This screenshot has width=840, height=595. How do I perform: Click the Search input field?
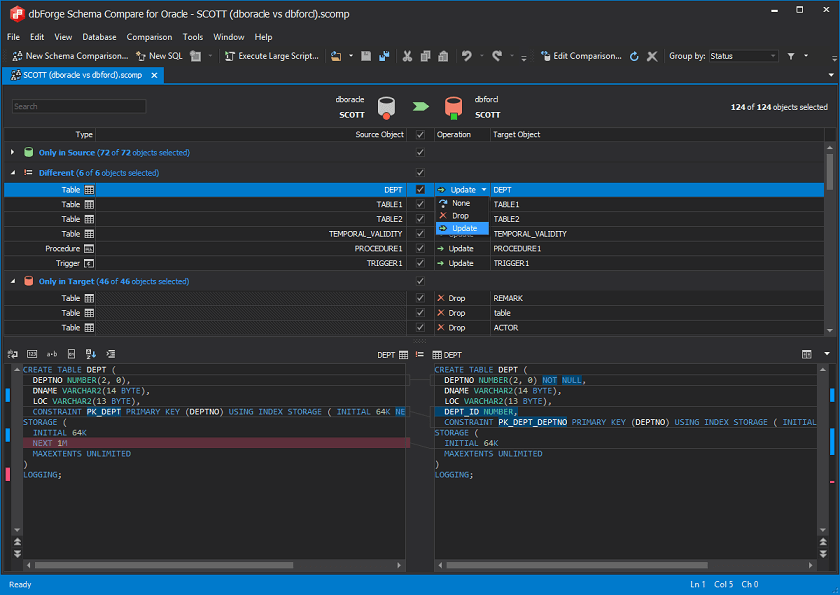(x=79, y=106)
